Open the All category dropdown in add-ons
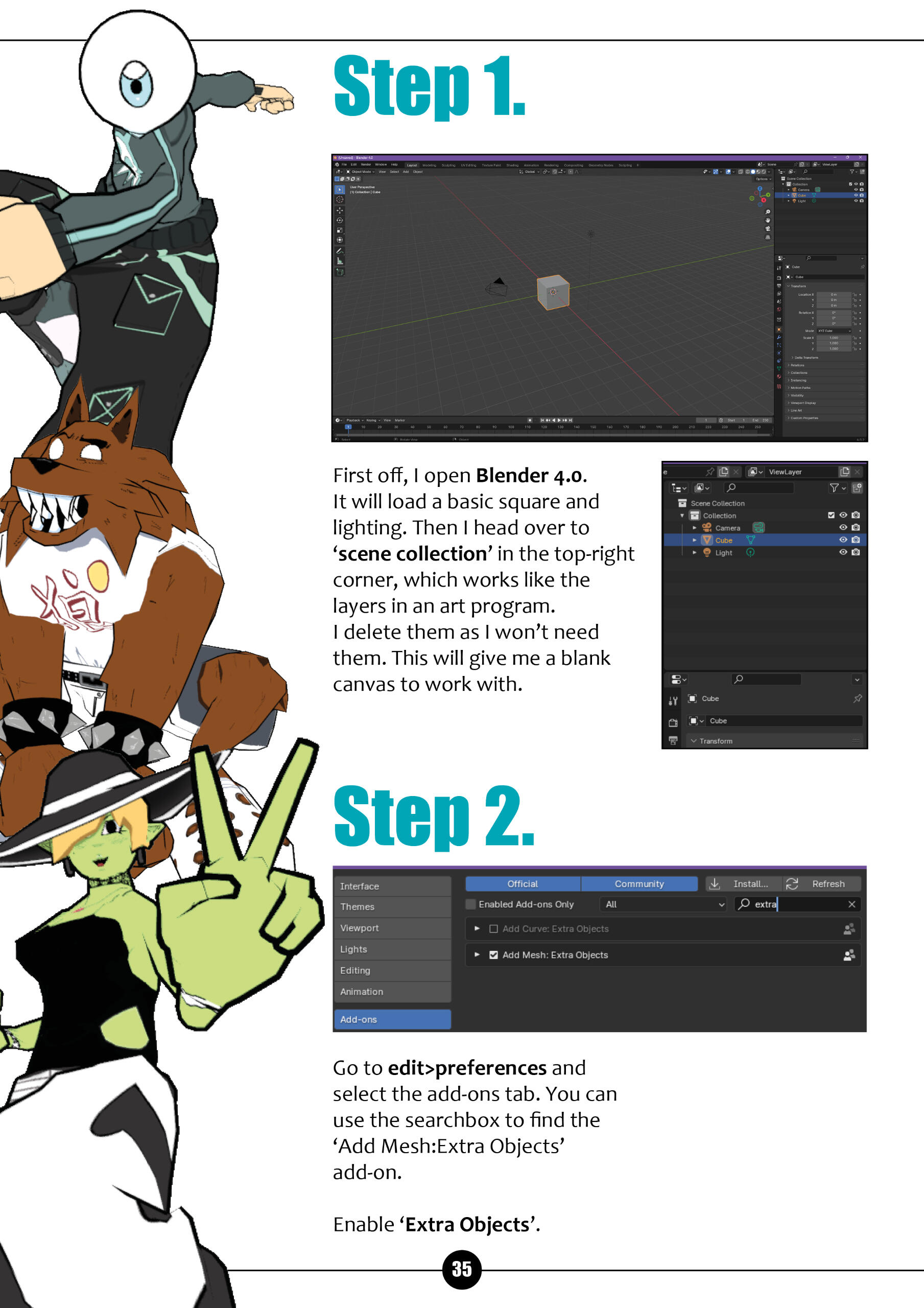The width and height of the screenshot is (924, 1308). pos(664,904)
